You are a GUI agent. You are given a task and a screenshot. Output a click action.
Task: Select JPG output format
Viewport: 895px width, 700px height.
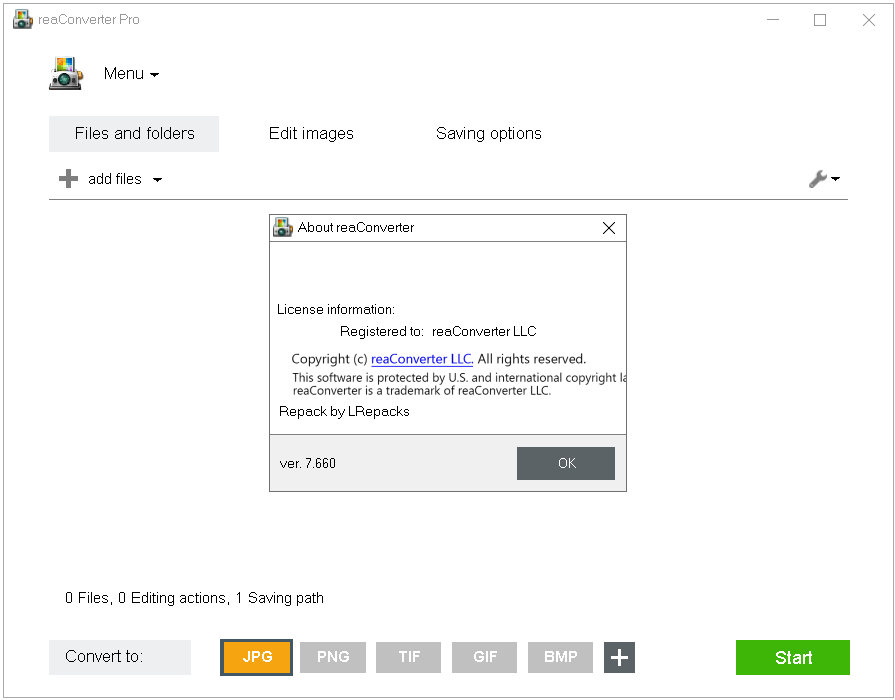point(256,657)
